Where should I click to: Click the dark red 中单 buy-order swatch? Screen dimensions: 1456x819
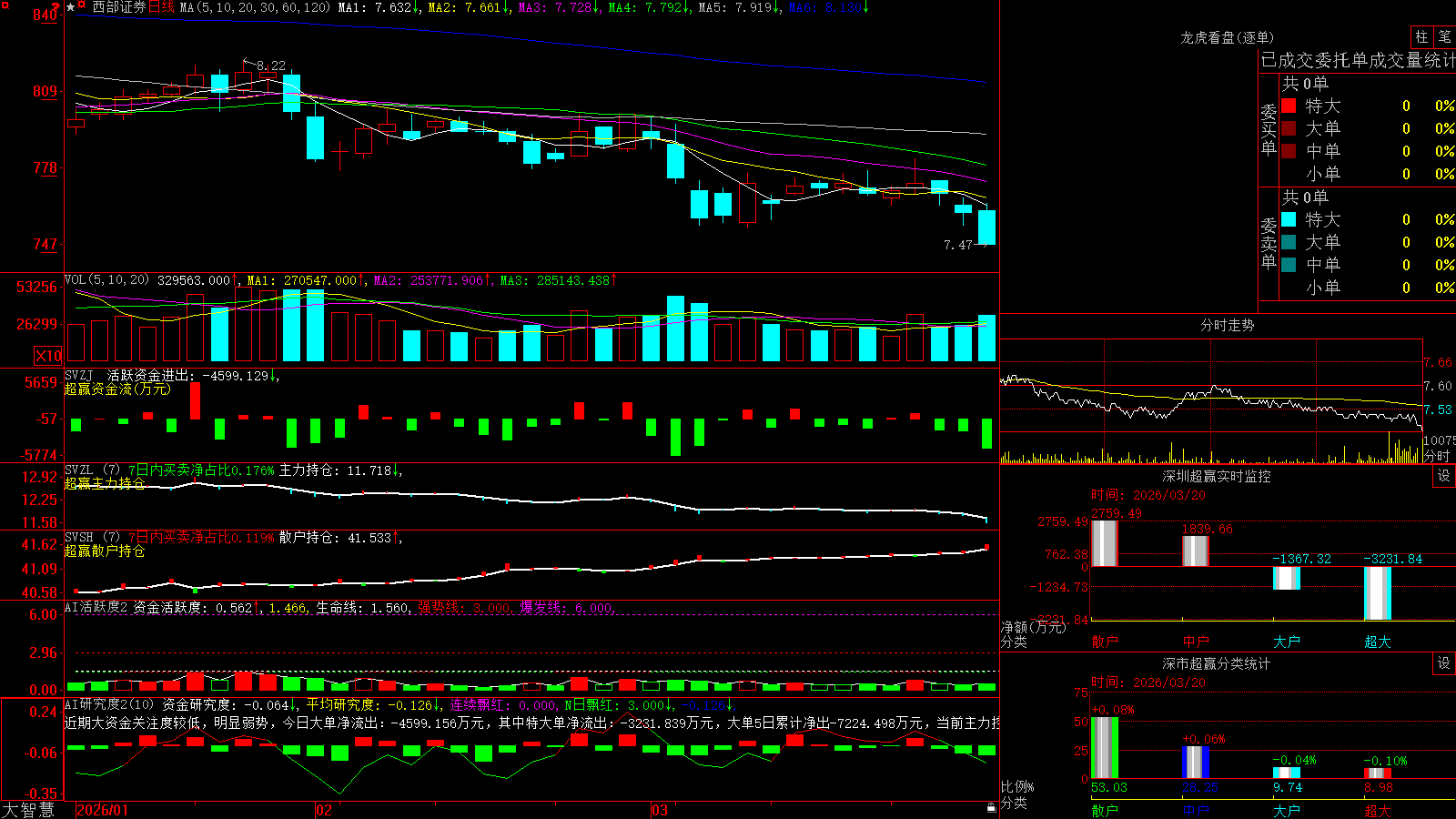1289,151
